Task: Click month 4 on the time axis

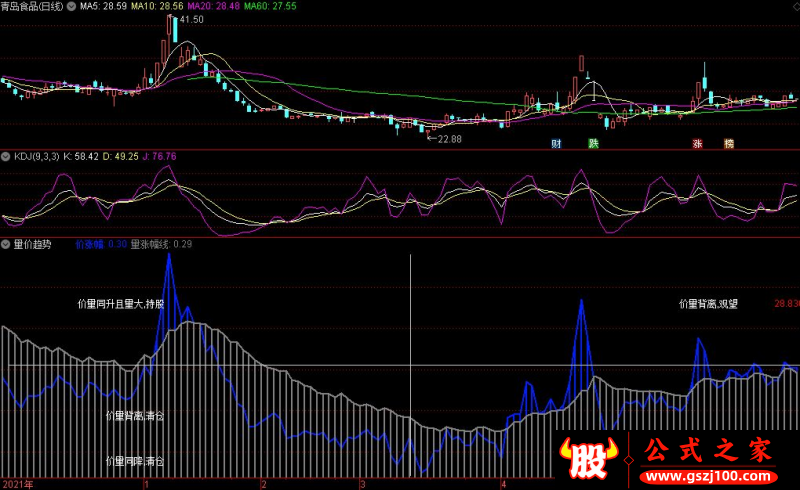Action: click(503, 484)
